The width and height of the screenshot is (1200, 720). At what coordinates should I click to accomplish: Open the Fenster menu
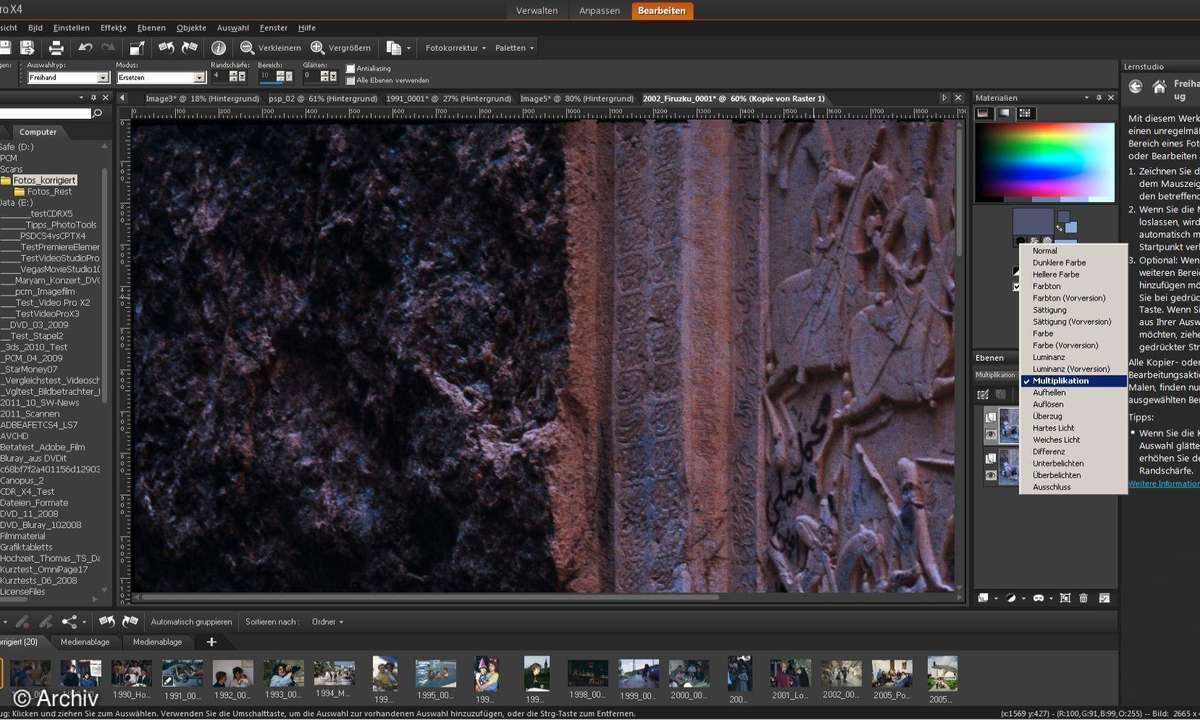tap(273, 28)
